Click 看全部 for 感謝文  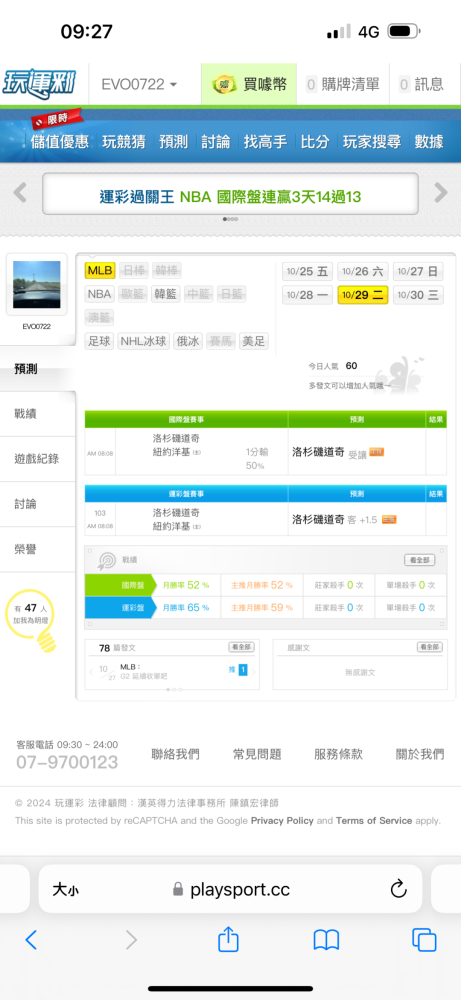tap(430, 647)
